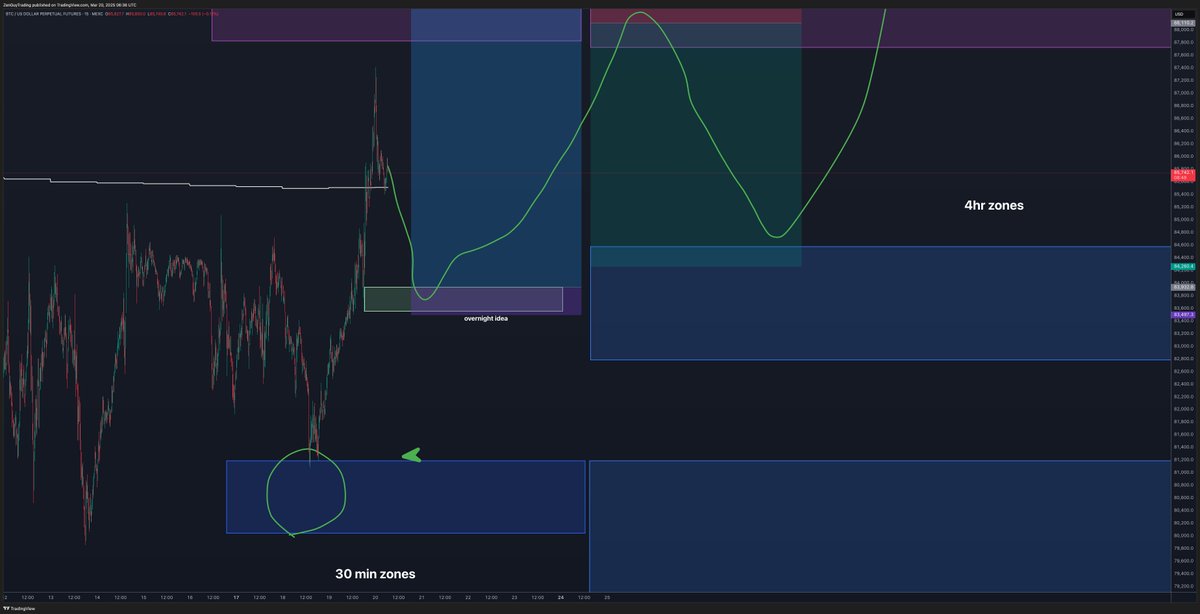Click the green 84,250.4 price tag
1200x614 pixels.
[x=1182, y=267]
